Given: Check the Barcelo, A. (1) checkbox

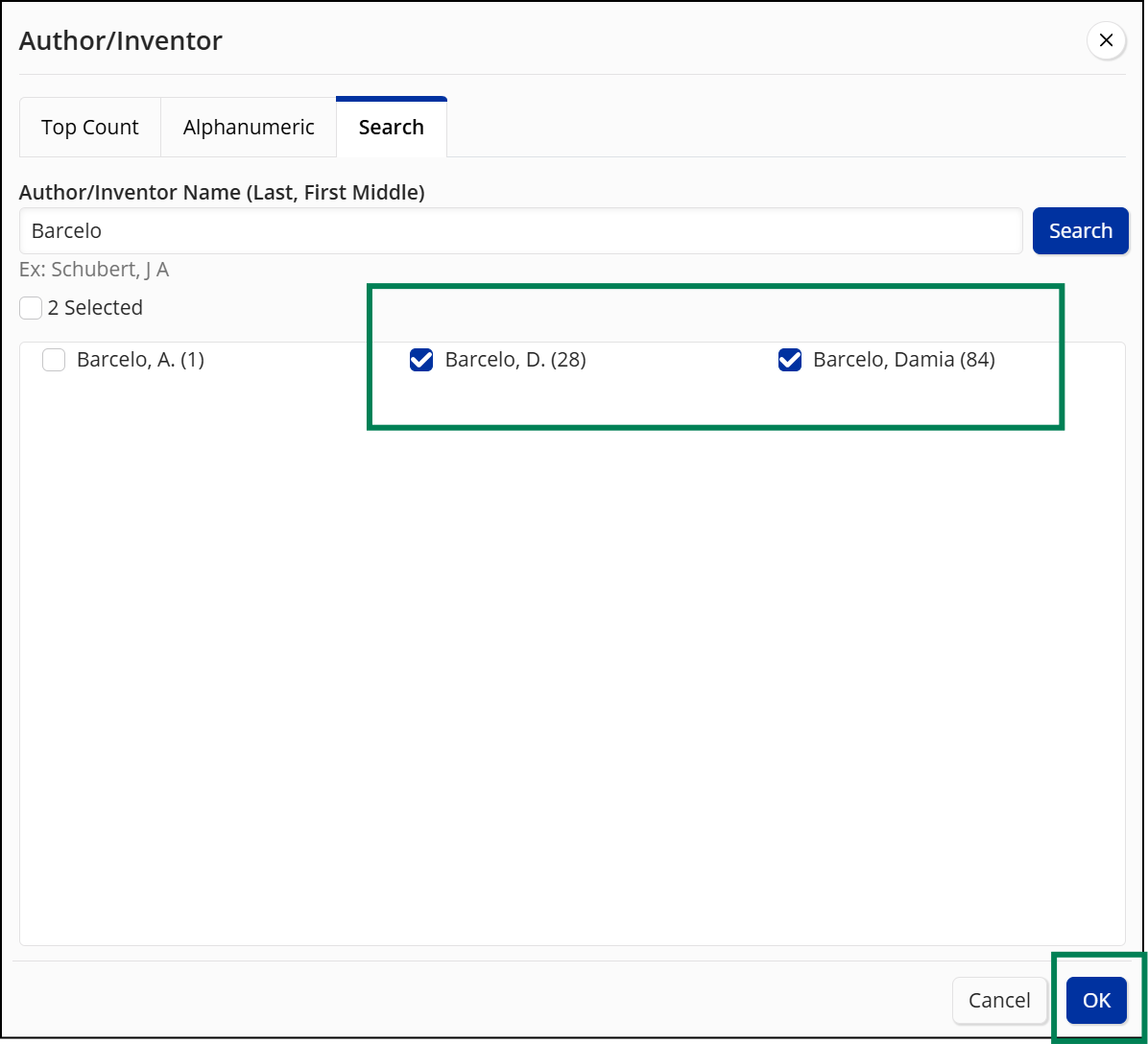Looking at the screenshot, I should tap(54, 360).
